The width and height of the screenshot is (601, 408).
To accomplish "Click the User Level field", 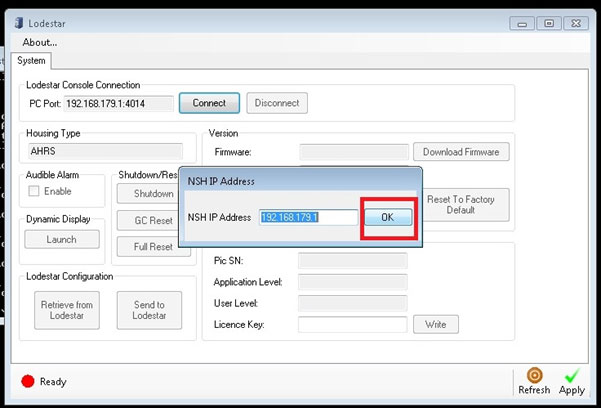I will pyautogui.click(x=353, y=303).
